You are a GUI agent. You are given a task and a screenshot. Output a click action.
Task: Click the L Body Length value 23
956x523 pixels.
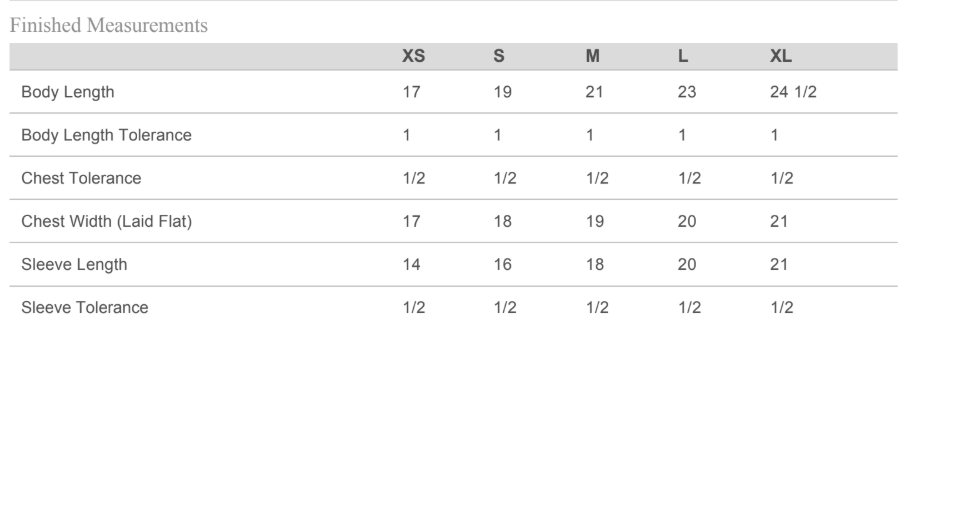pos(687,92)
